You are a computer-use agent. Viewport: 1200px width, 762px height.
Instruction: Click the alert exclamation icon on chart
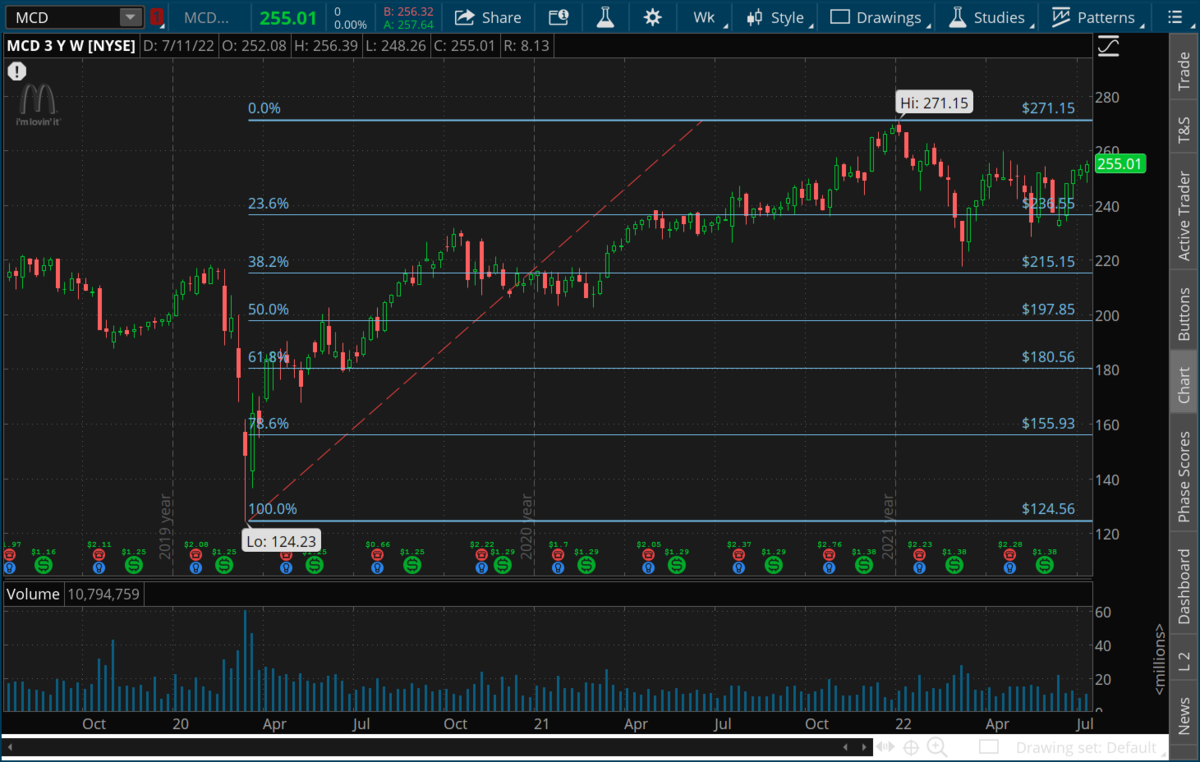16,71
